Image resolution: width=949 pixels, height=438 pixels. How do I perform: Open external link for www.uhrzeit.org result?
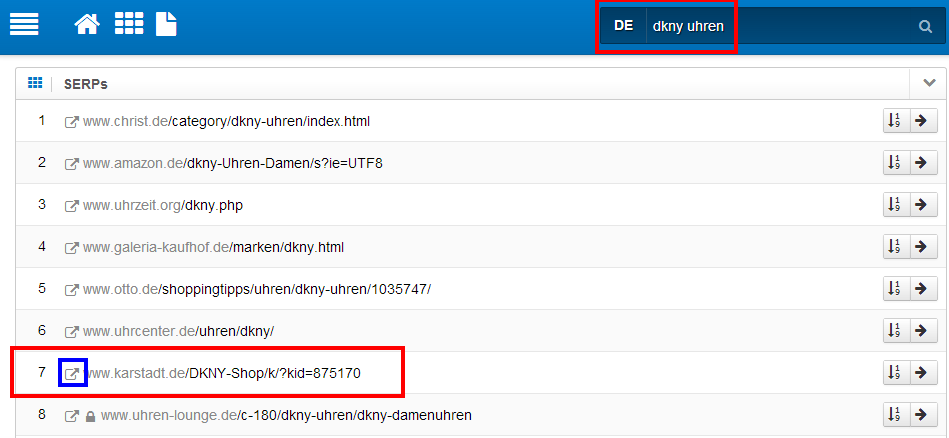point(71,206)
